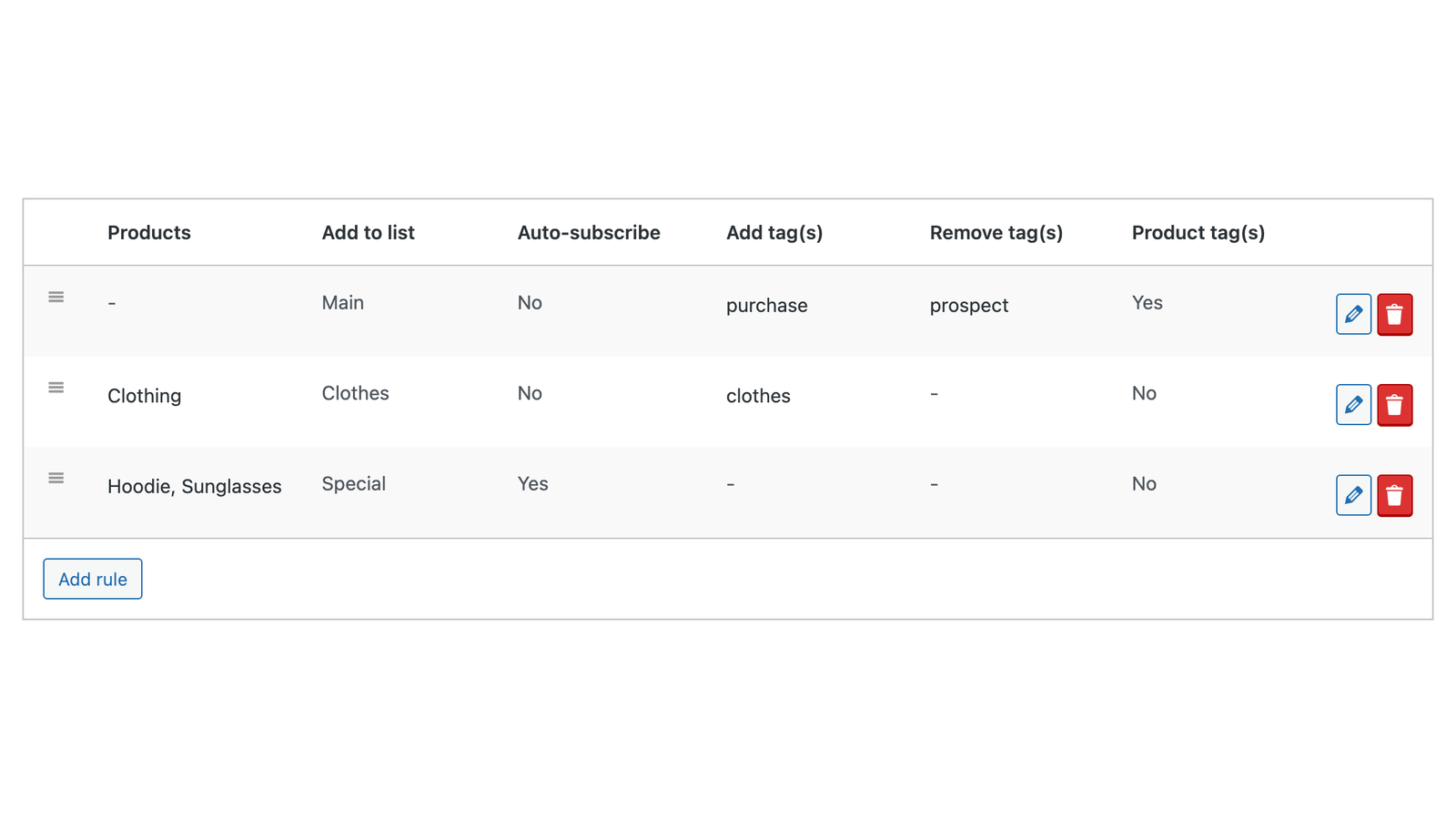The image size is (1456, 819).
Task: Click the 'prospect' remove tag
Action: pos(969,306)
